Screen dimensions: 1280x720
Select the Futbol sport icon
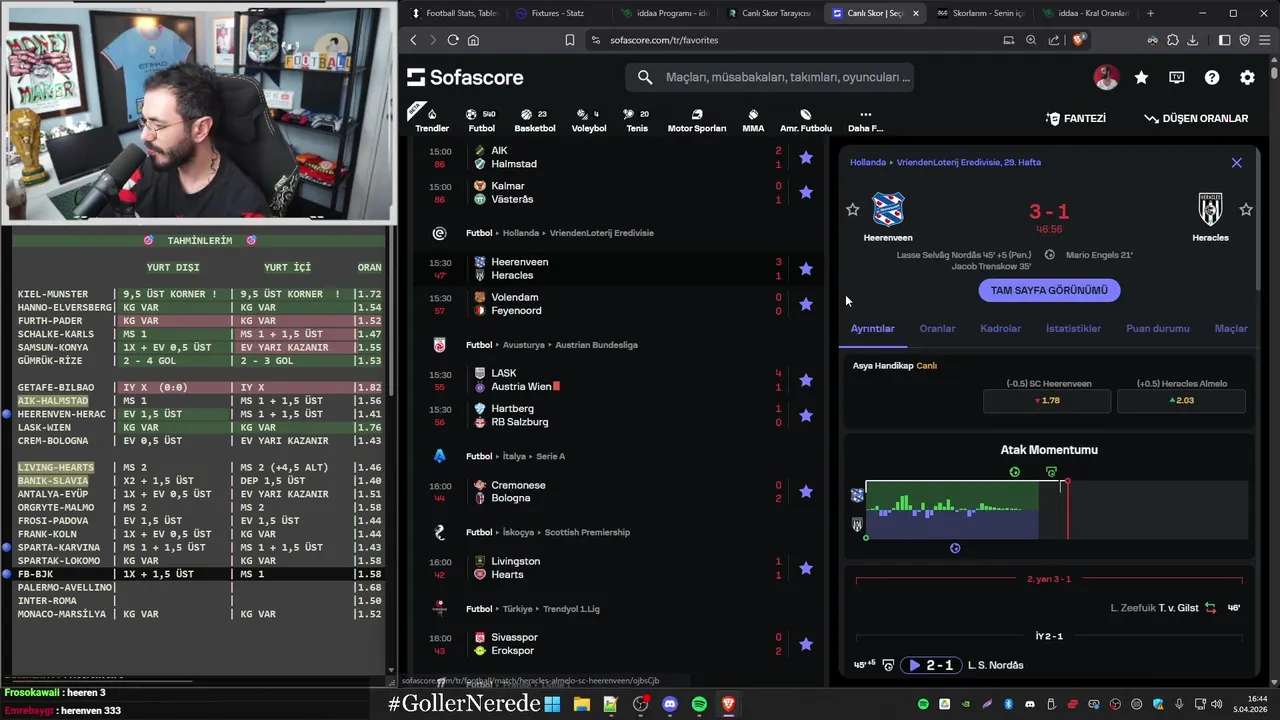[472, 114]
